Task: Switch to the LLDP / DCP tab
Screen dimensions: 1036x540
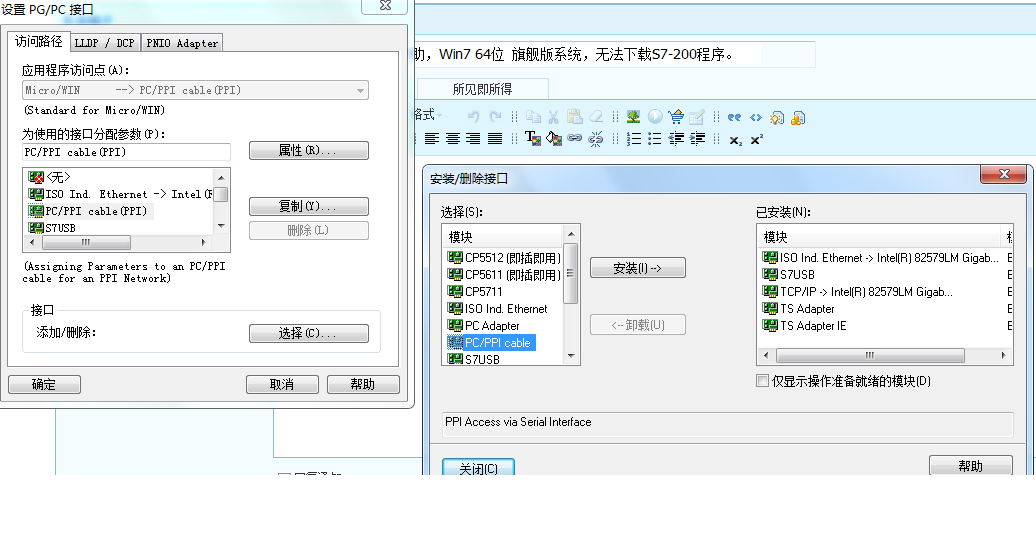Action: coord(104,43)
